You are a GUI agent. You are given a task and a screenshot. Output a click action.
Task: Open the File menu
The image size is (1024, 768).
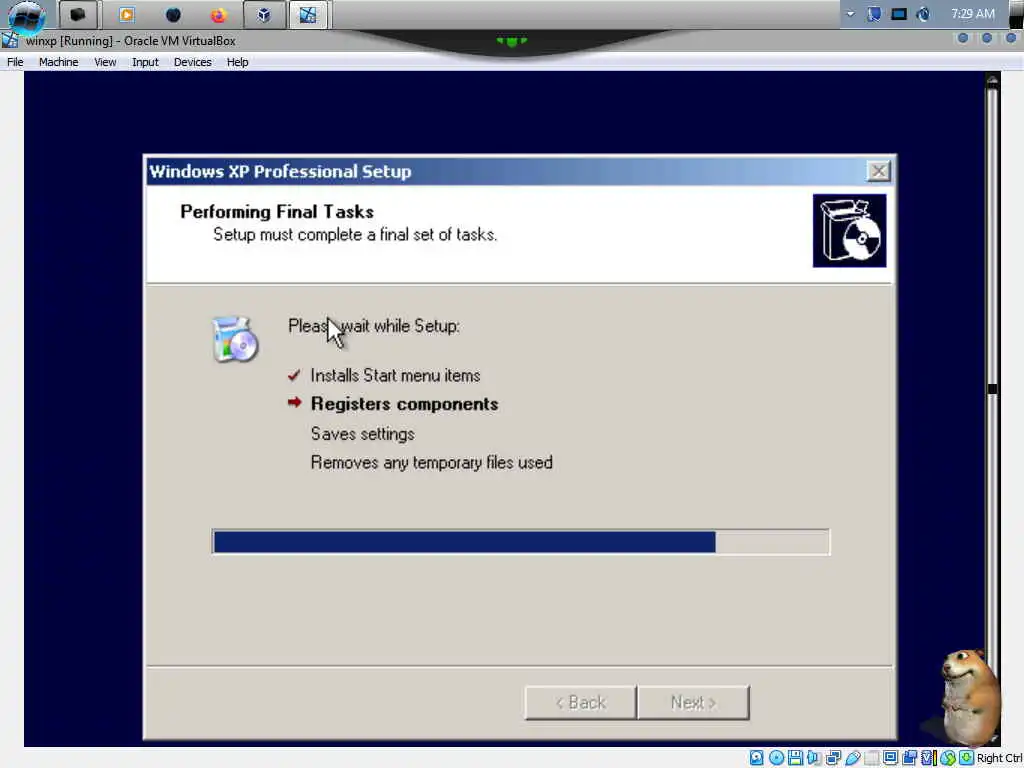[15, 62]
